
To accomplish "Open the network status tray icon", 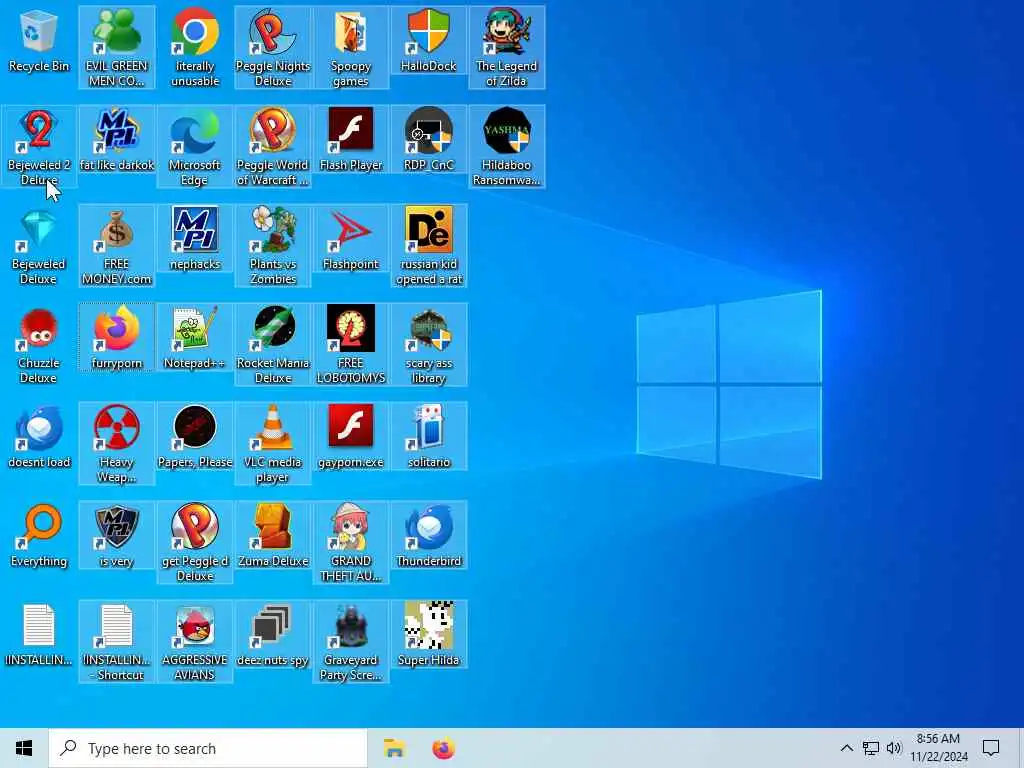I will tap(871, 748).
